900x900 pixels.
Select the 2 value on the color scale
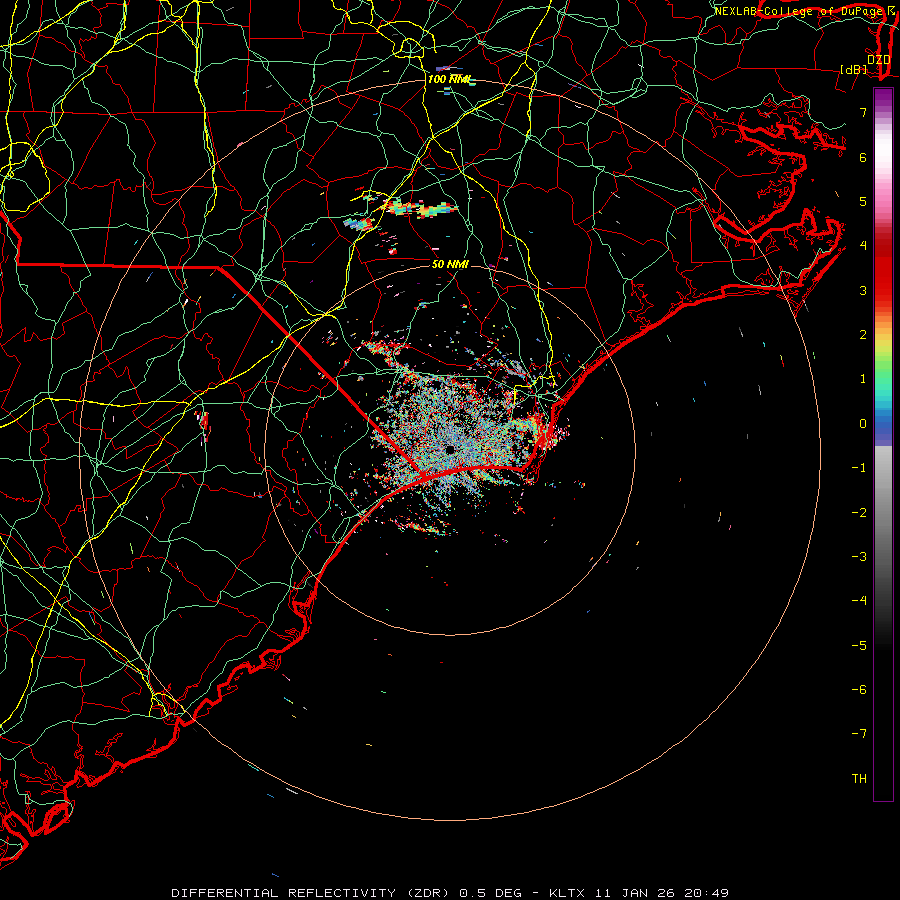pos(863,335)
